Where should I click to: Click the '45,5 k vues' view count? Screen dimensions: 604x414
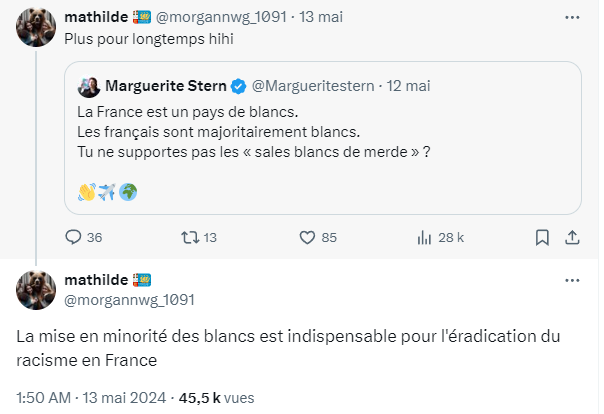tap(217, 396)
